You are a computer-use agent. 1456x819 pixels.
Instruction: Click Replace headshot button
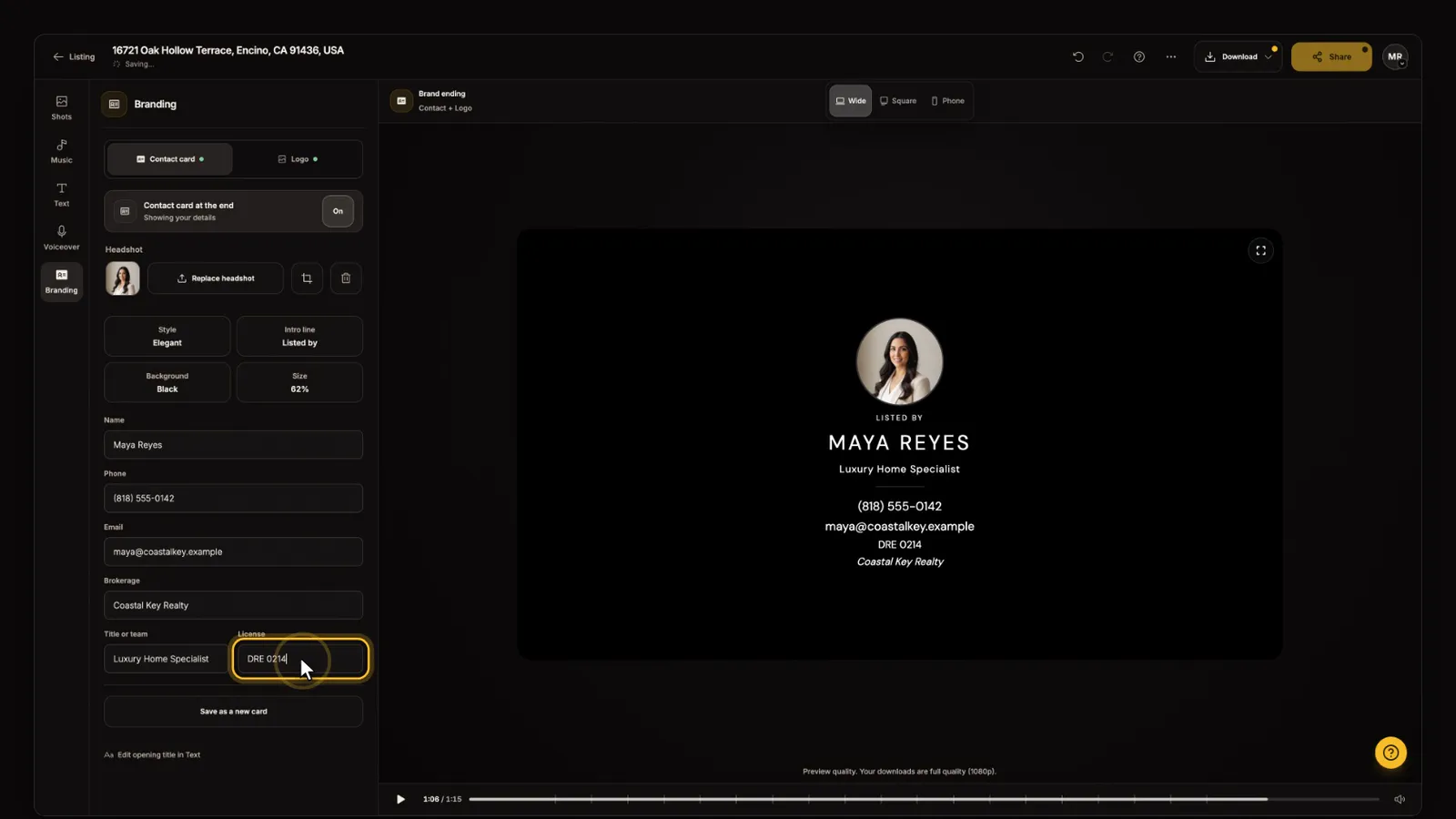coord(216,278)
